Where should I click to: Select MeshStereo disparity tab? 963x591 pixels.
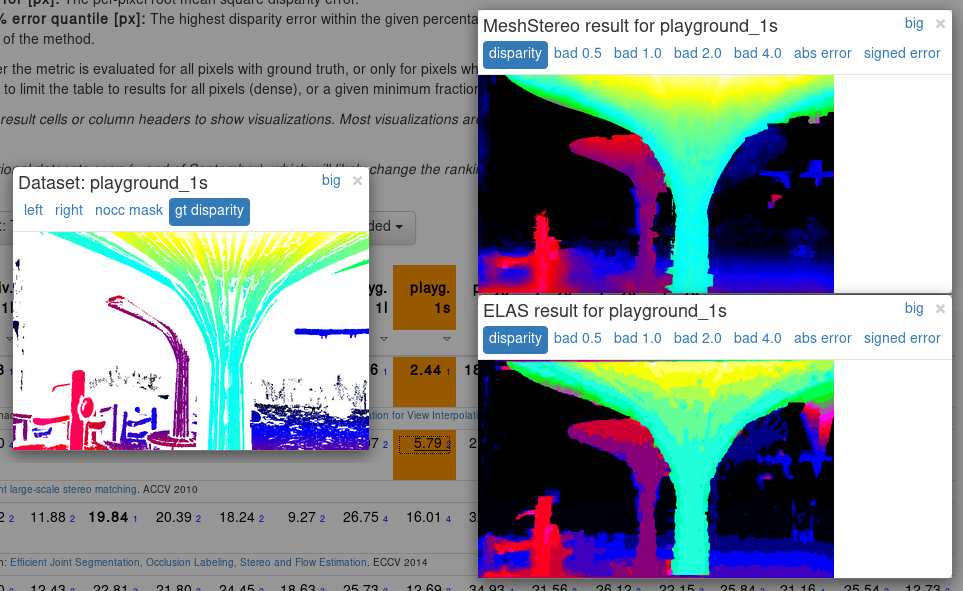click(515, 54)
